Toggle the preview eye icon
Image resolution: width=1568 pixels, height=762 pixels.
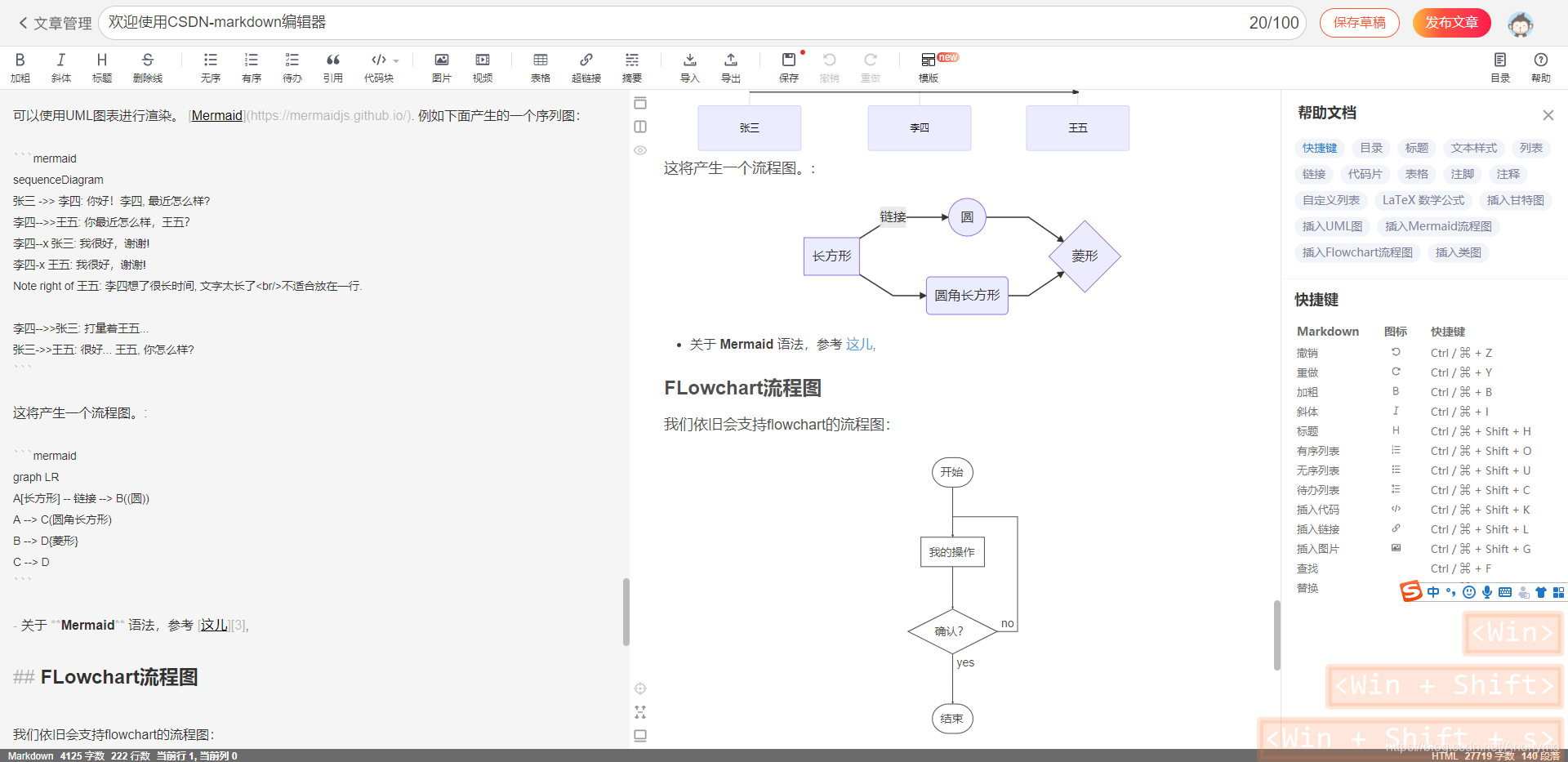click(x=640, y=150)
